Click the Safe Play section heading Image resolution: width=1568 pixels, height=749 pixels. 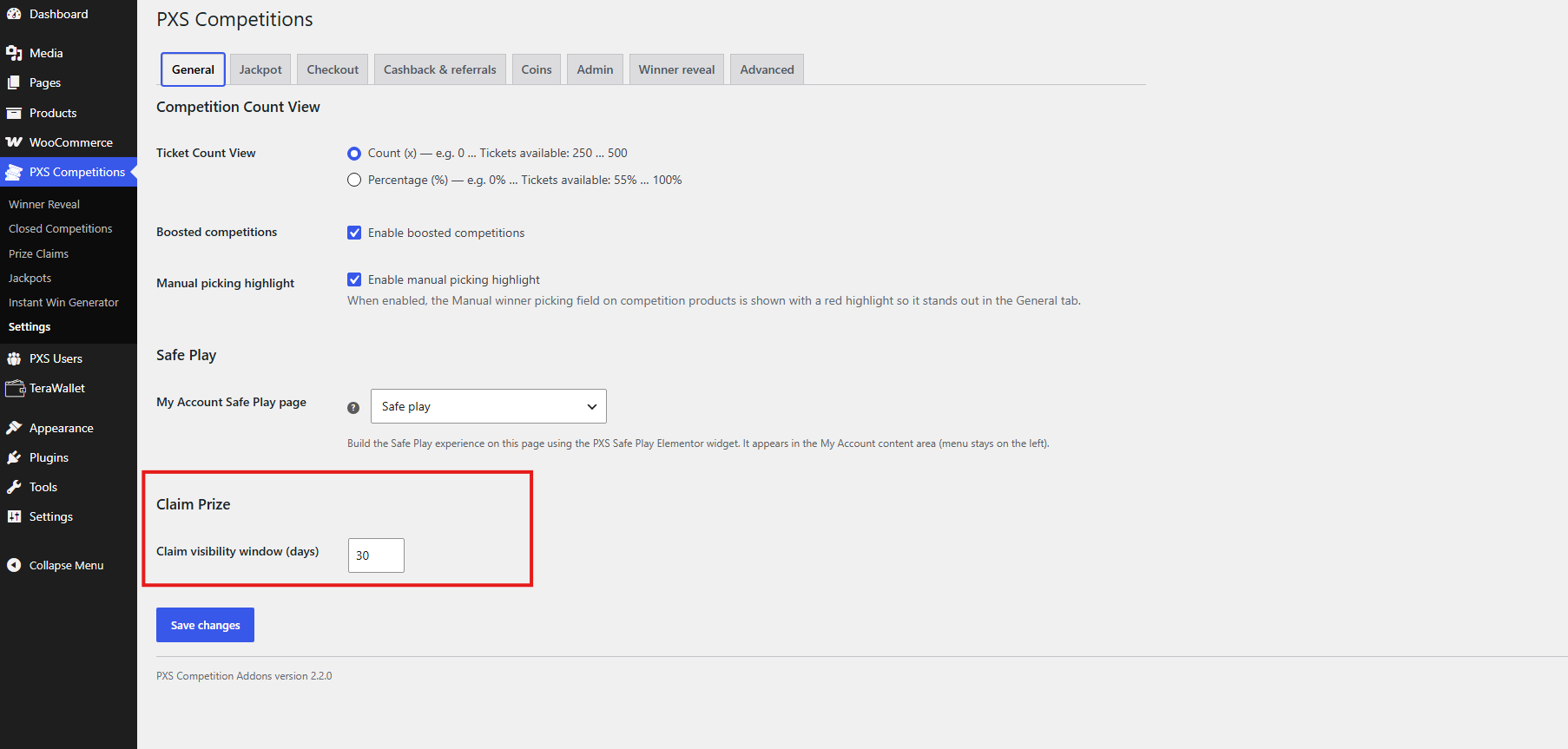187,355
